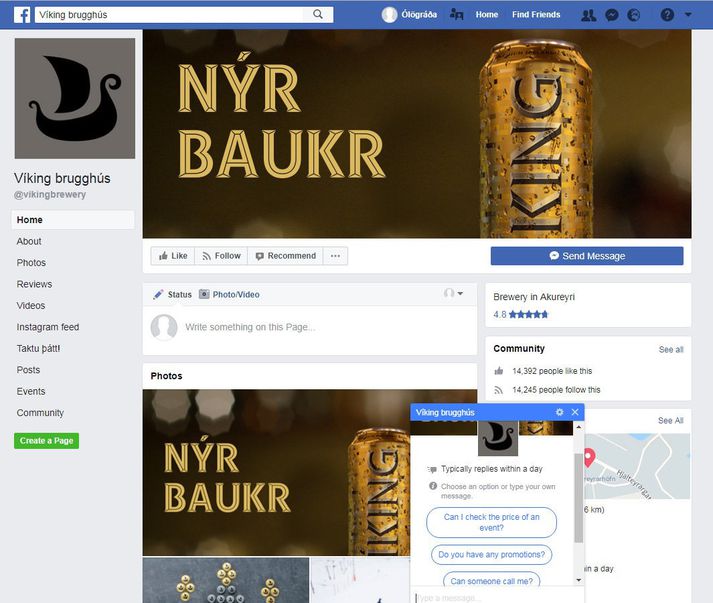
Task: Open Events in the sidebar
Action: pyautogui.click(x=31, y=391)
